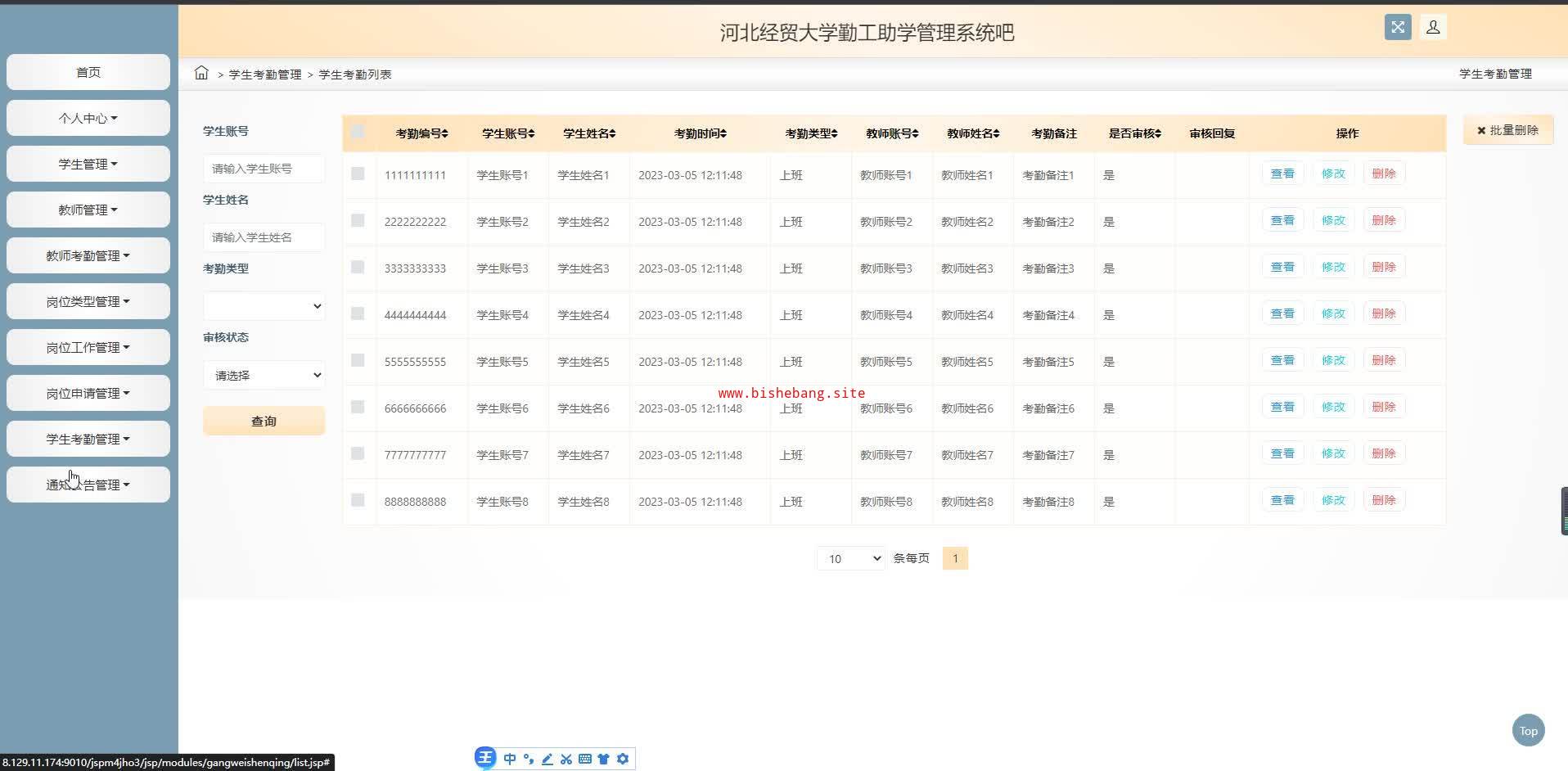The image size is (1568, 771).
Task: Toggle the select-all checkbox in table header
Action: (358, 132)
